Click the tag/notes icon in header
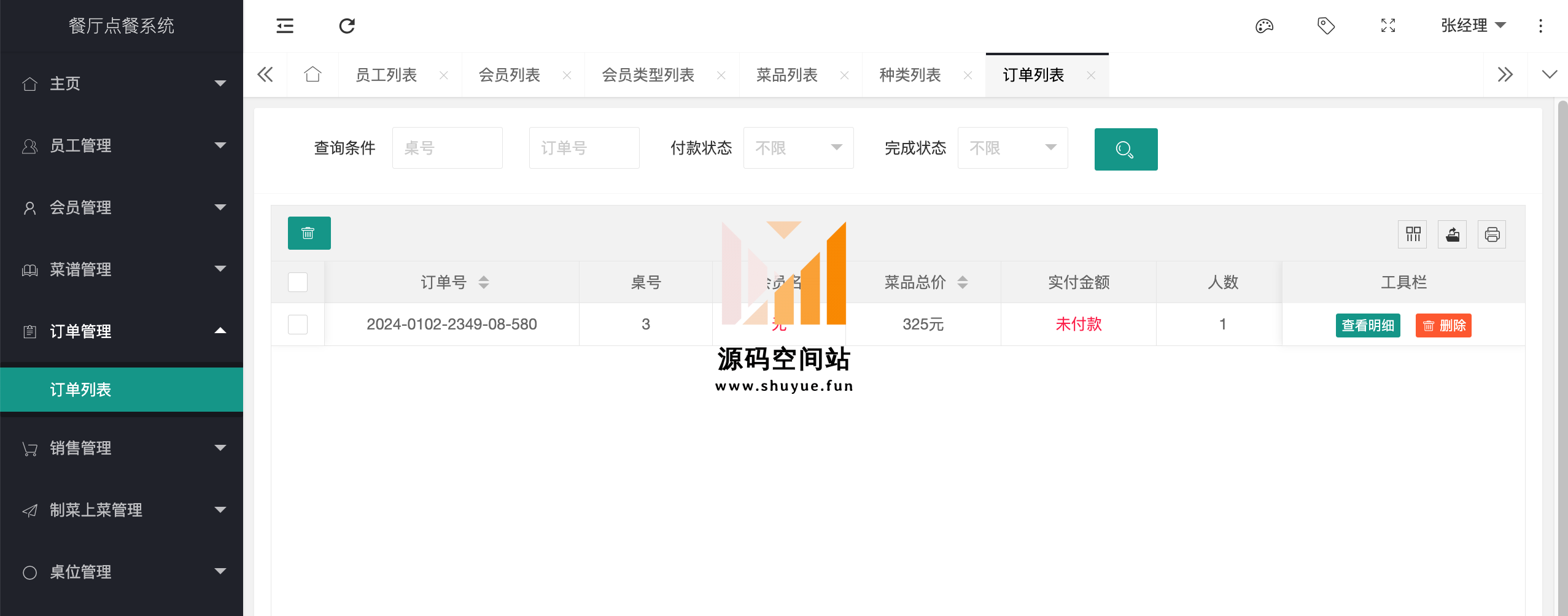Viewport: 1568px width, 616px height. [x=1326, y=26]
